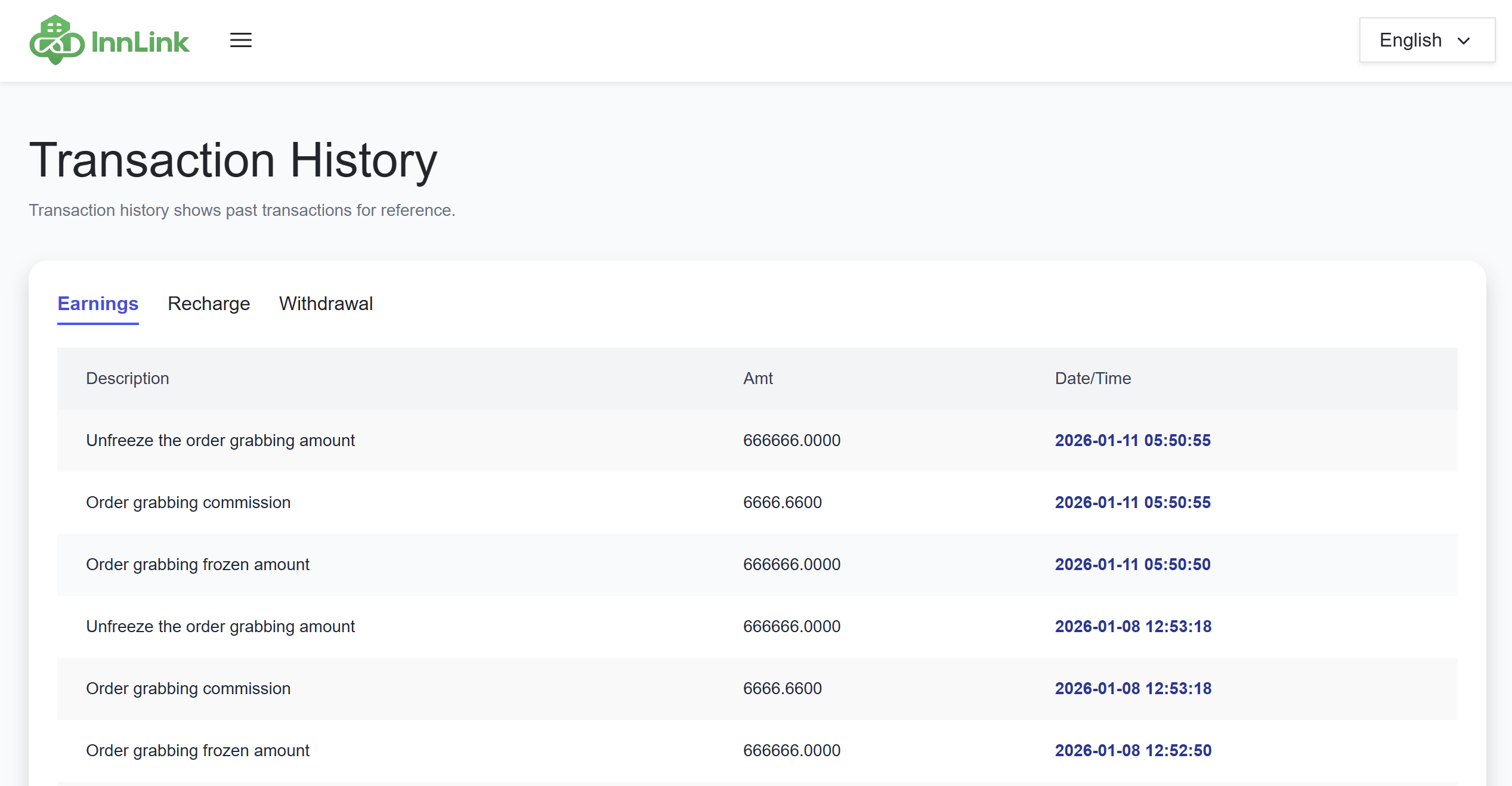Switch to the Recharge tab
Viewport: 1512px width, 786px height.
pyautogui.click(x=209, y=304)
